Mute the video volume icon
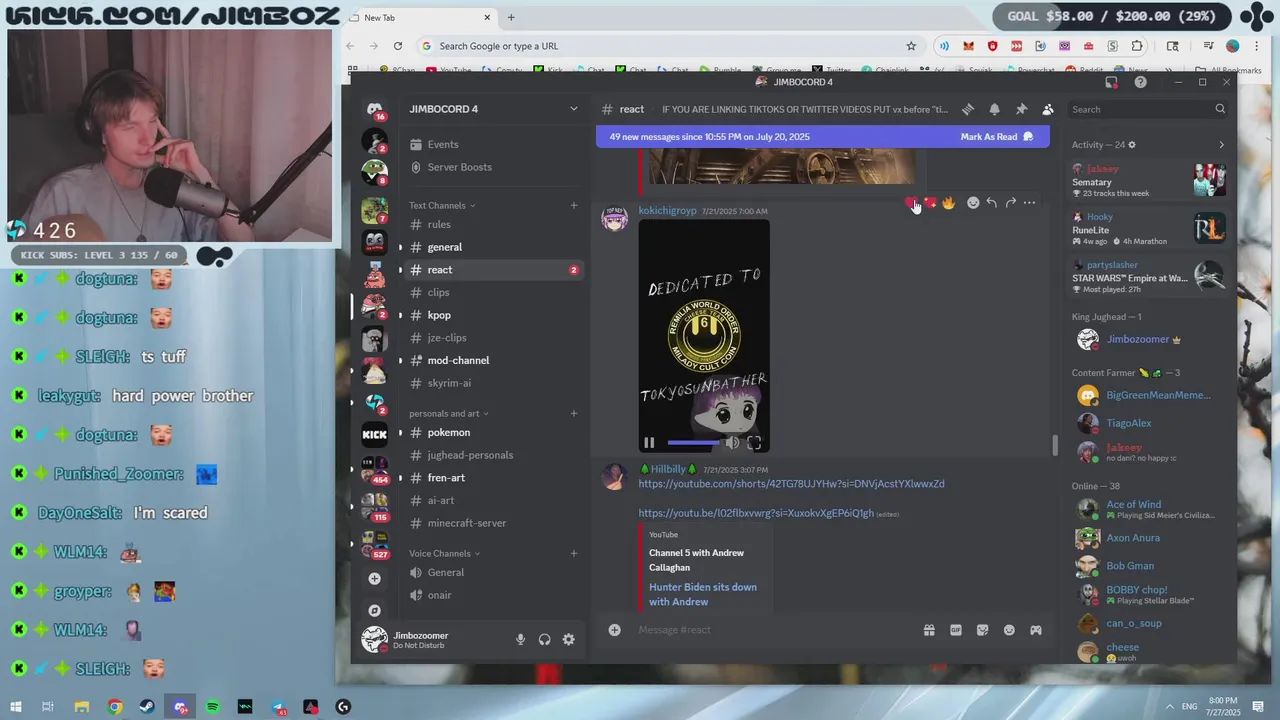Image resolution: width=1280 pixels, height=720 pixels. pos(732,442)
